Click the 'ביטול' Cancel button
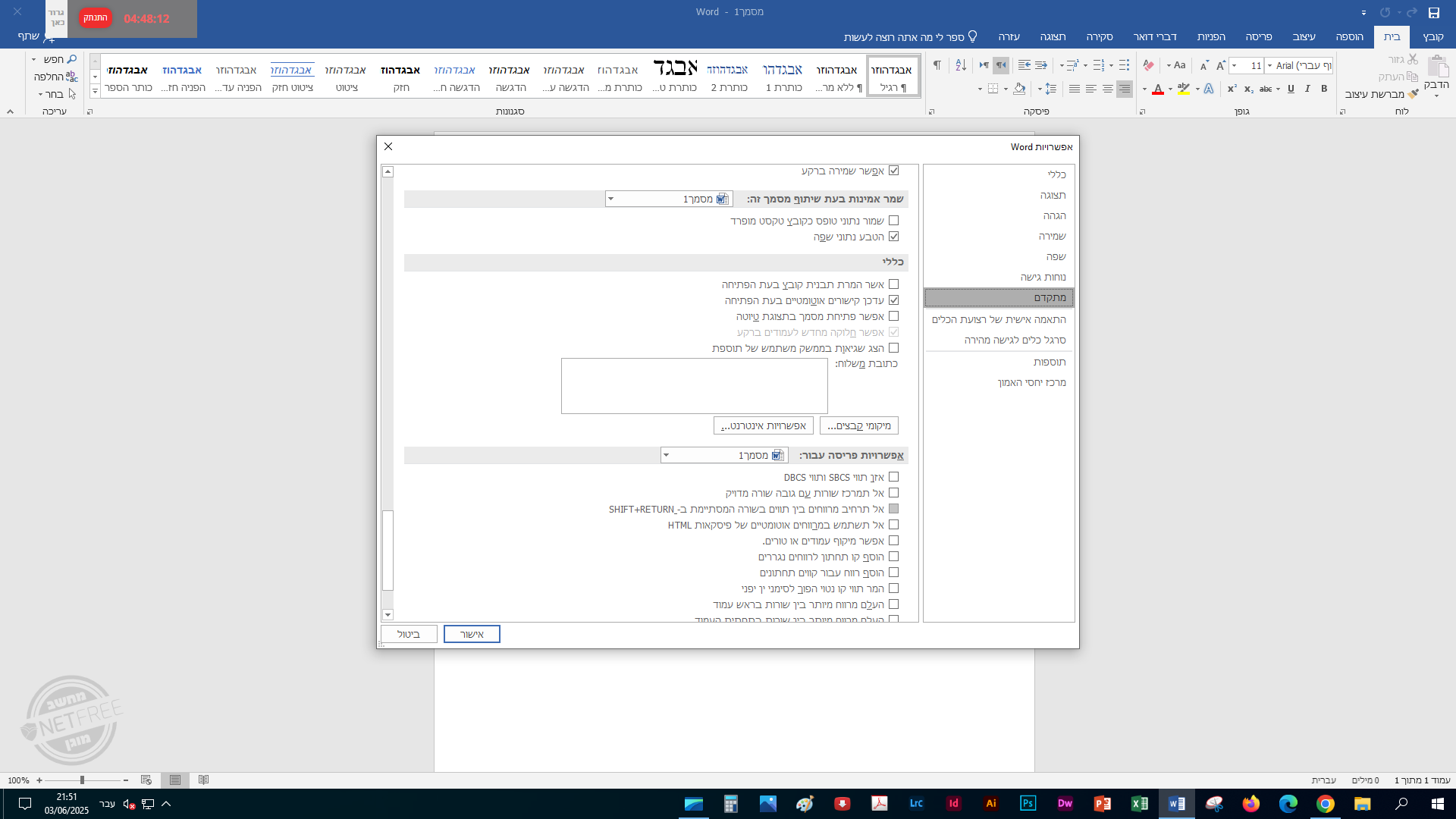1456x819 pixels. tap(409, 634)
